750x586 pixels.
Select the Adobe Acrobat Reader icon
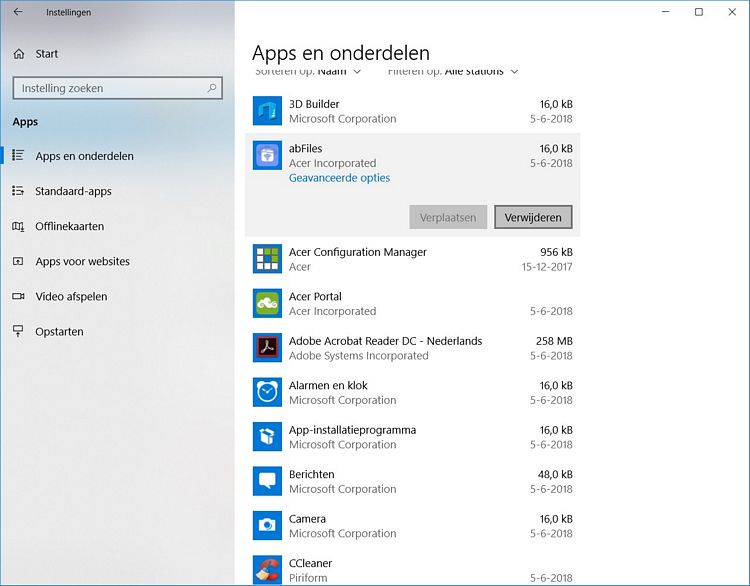267,347
